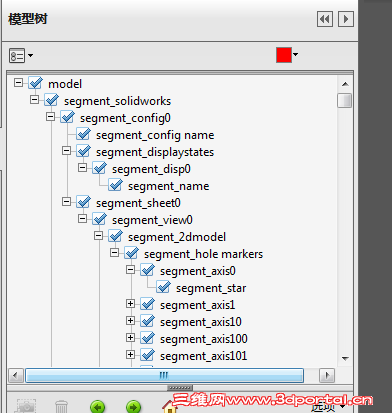Select the segment_axis0 label

(x=198, y=271)
